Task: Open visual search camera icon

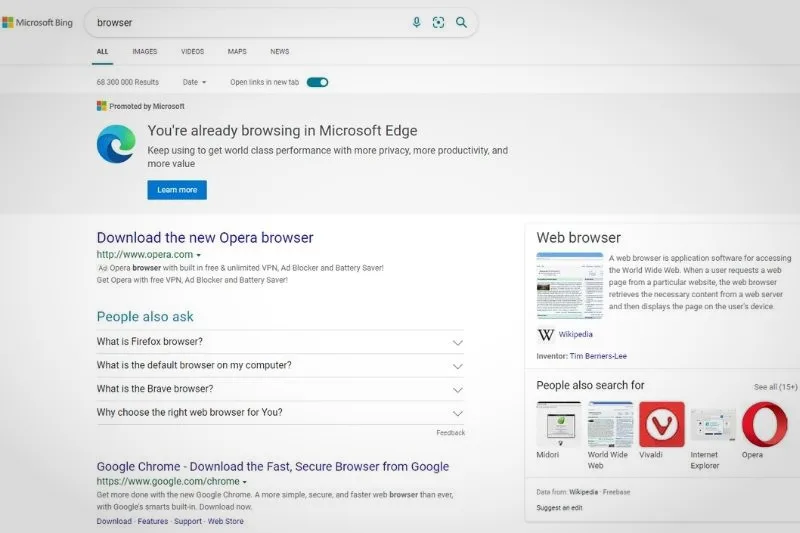Action: pyautogui.click(x=438, y=22)
